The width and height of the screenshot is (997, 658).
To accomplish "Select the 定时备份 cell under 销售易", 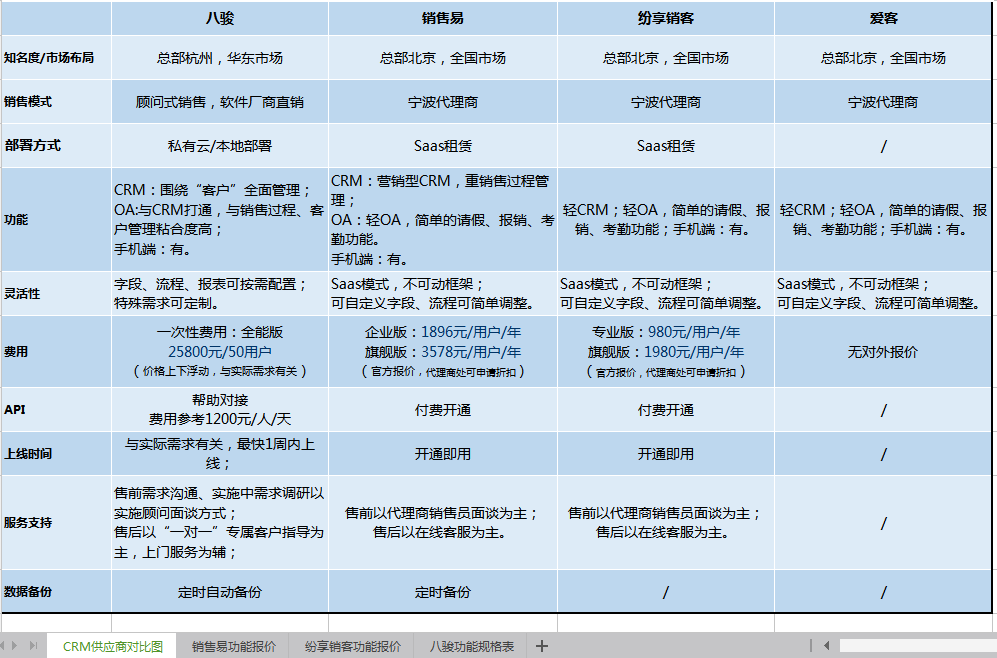I will (443, 591).
